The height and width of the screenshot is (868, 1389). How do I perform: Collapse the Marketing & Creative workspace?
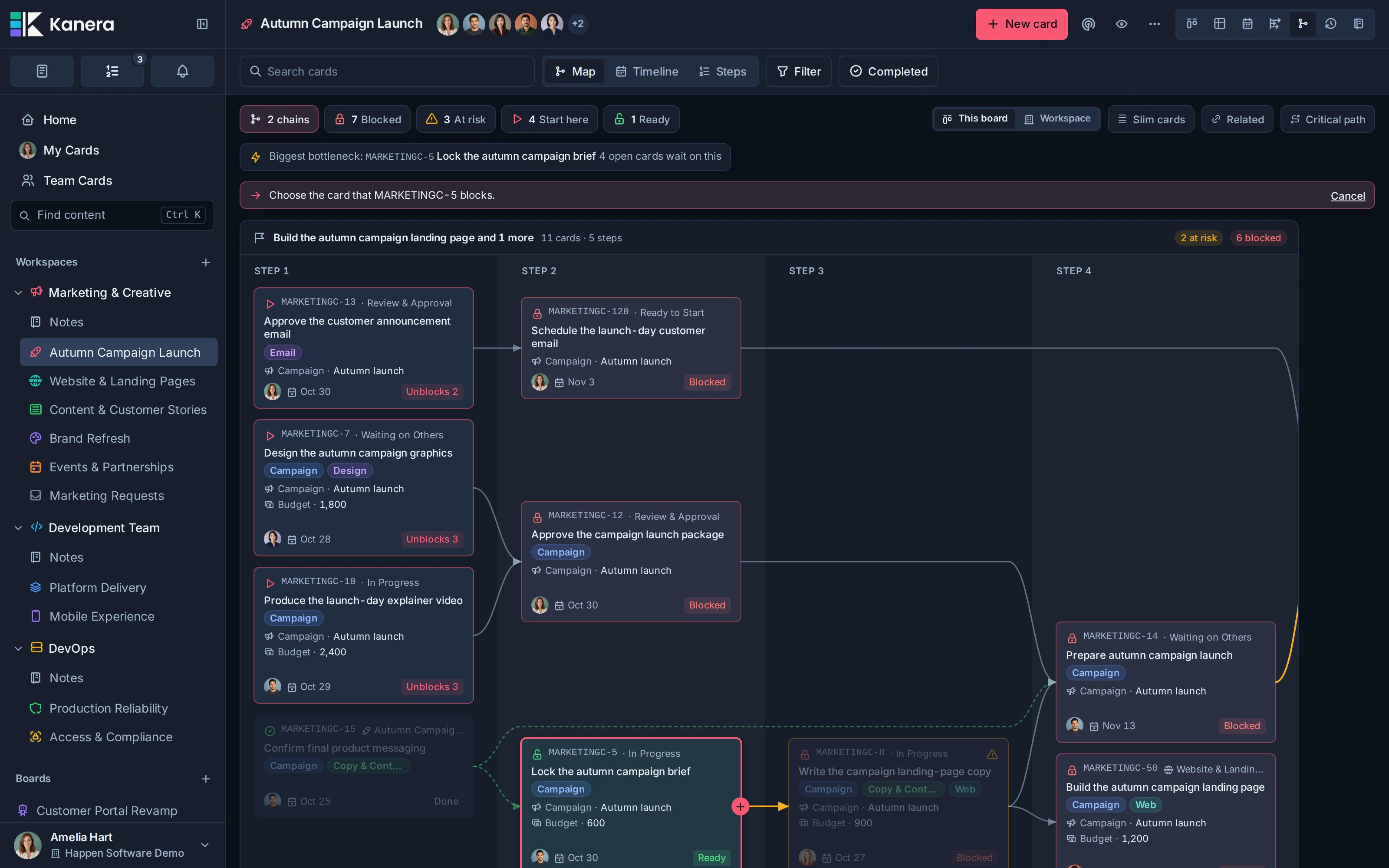click(x=18, y=293)
